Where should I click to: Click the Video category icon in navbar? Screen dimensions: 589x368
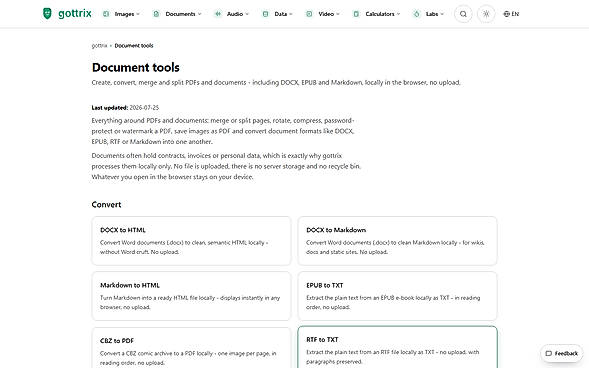(309, 14)
